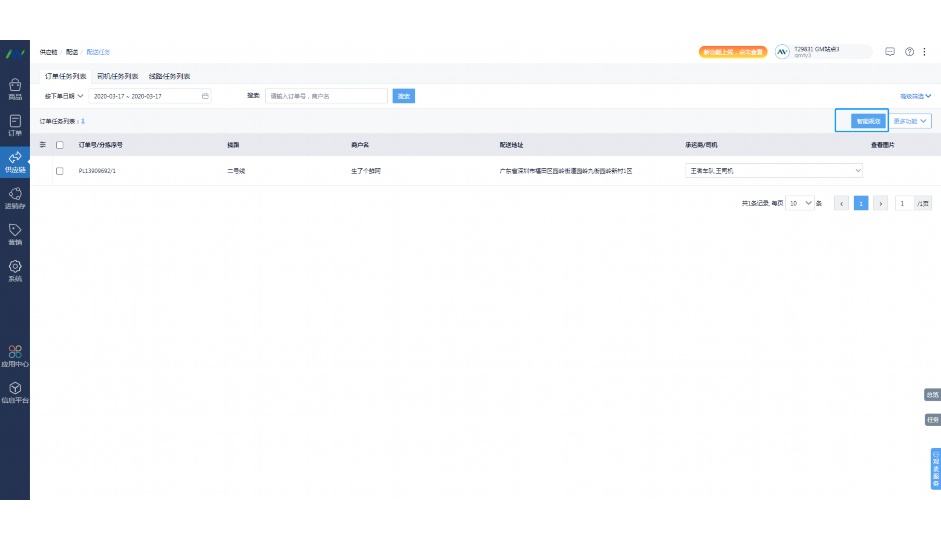Open the carrier/driver dropdown showing 王者车队
Viewport: 941px width, 540px height.
pos(774,171)
